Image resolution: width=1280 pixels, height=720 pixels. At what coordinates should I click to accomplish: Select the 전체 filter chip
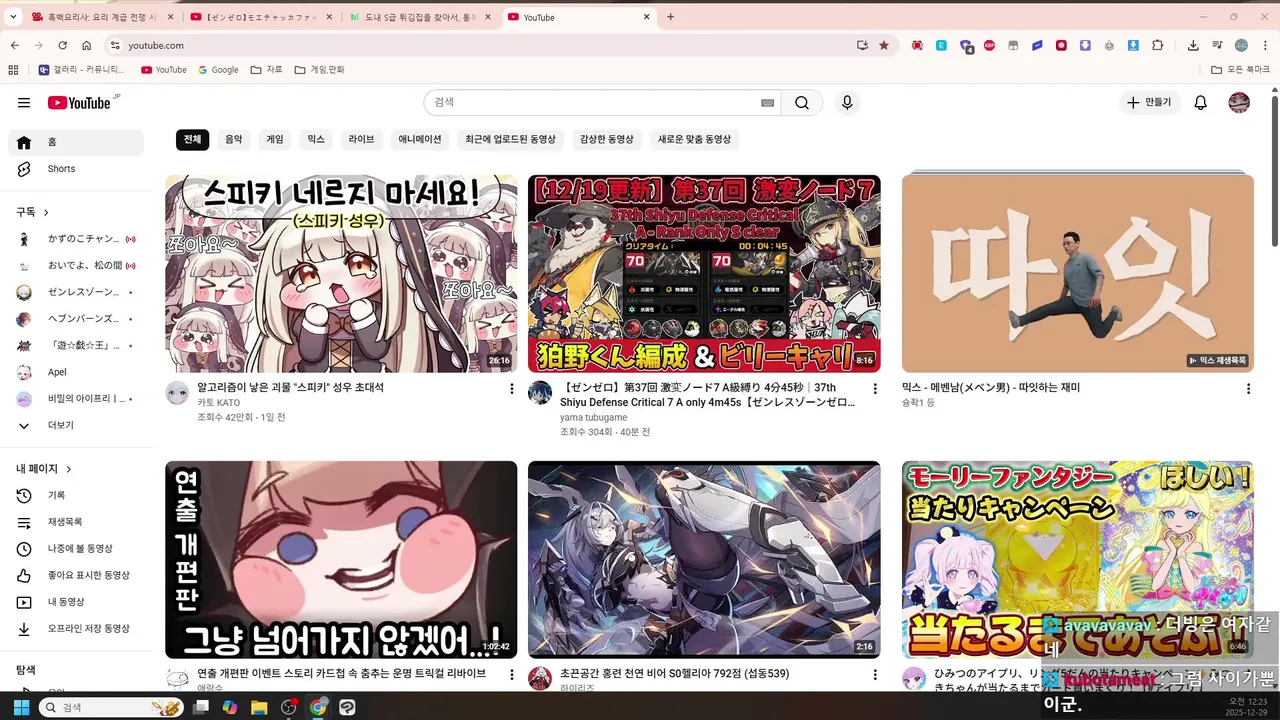(192, 140)
